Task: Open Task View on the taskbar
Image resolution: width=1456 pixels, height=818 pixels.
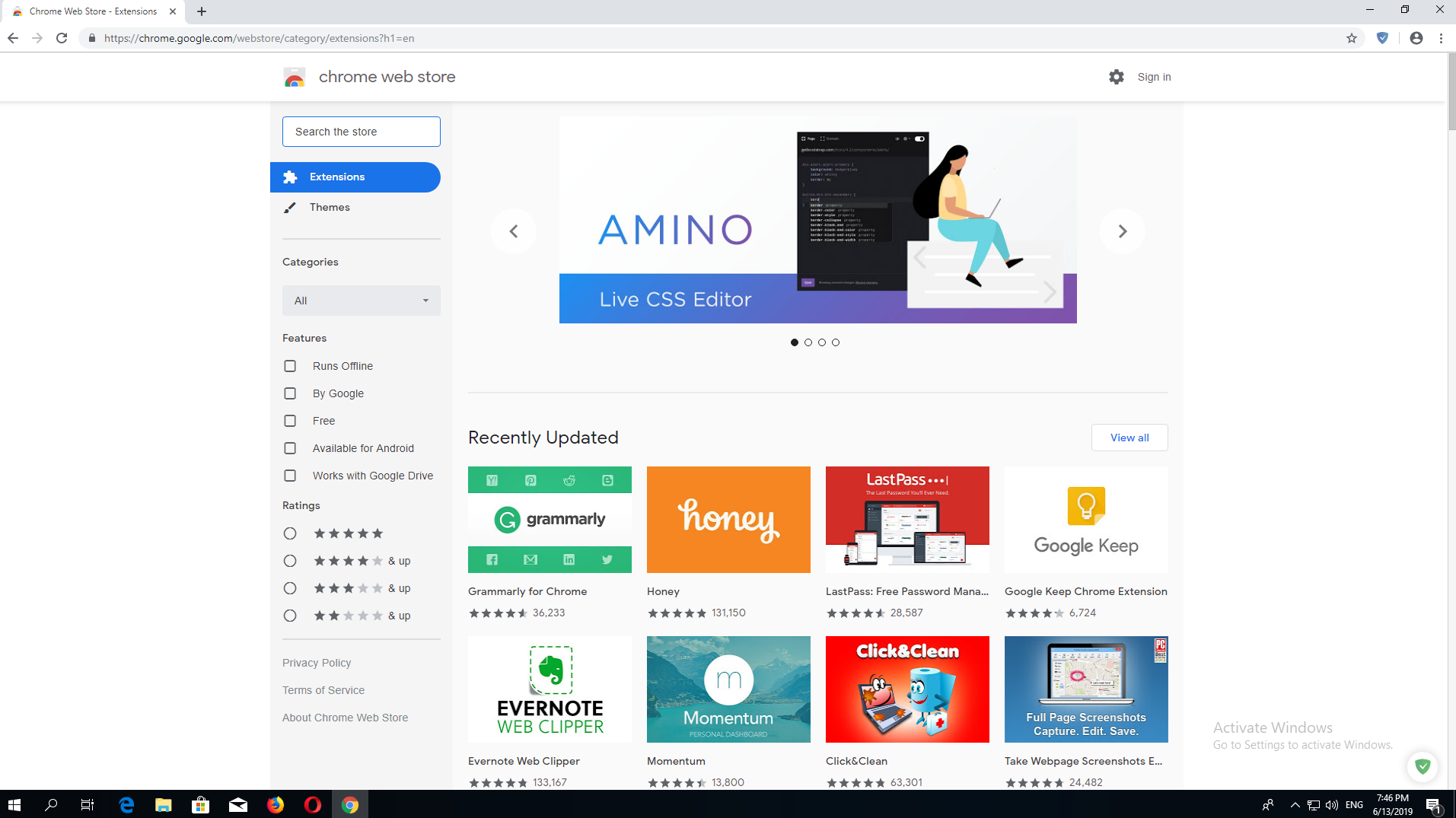Action: pos(88,804)
